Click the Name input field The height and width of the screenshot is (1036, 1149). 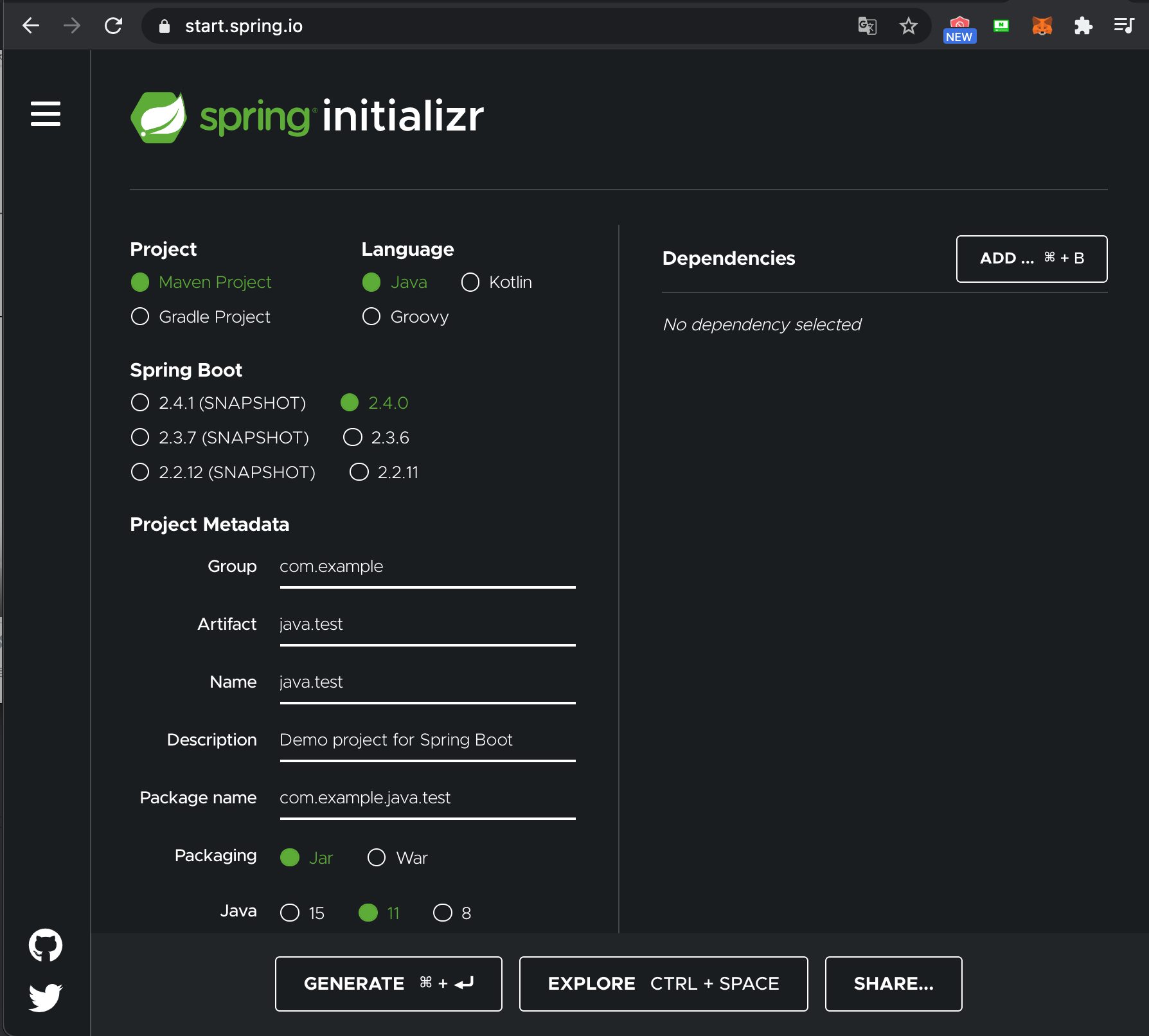click(x=427, y=684)
